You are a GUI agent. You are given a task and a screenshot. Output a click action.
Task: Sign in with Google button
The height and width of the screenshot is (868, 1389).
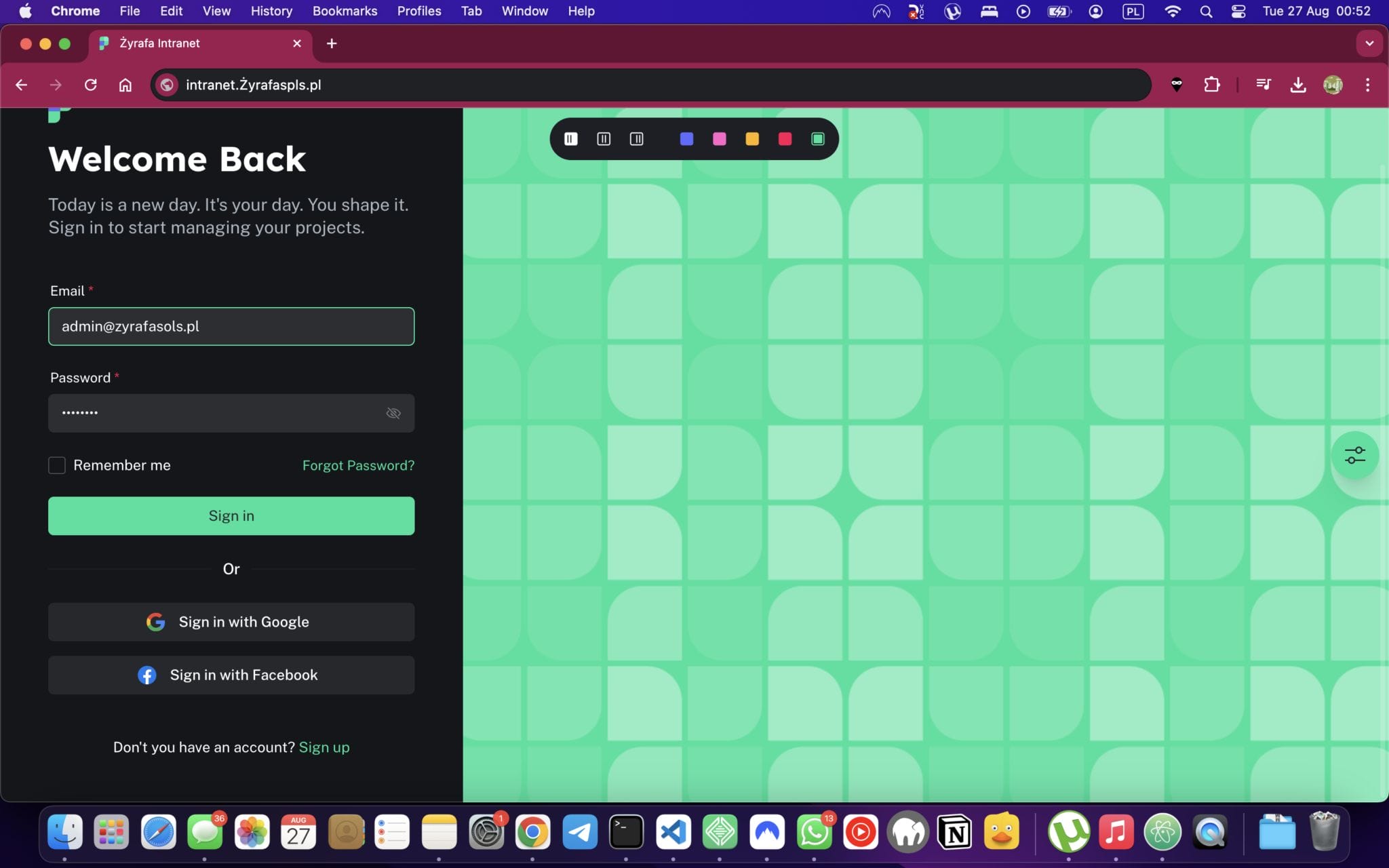pyautogui.click(x=231, y=622)
